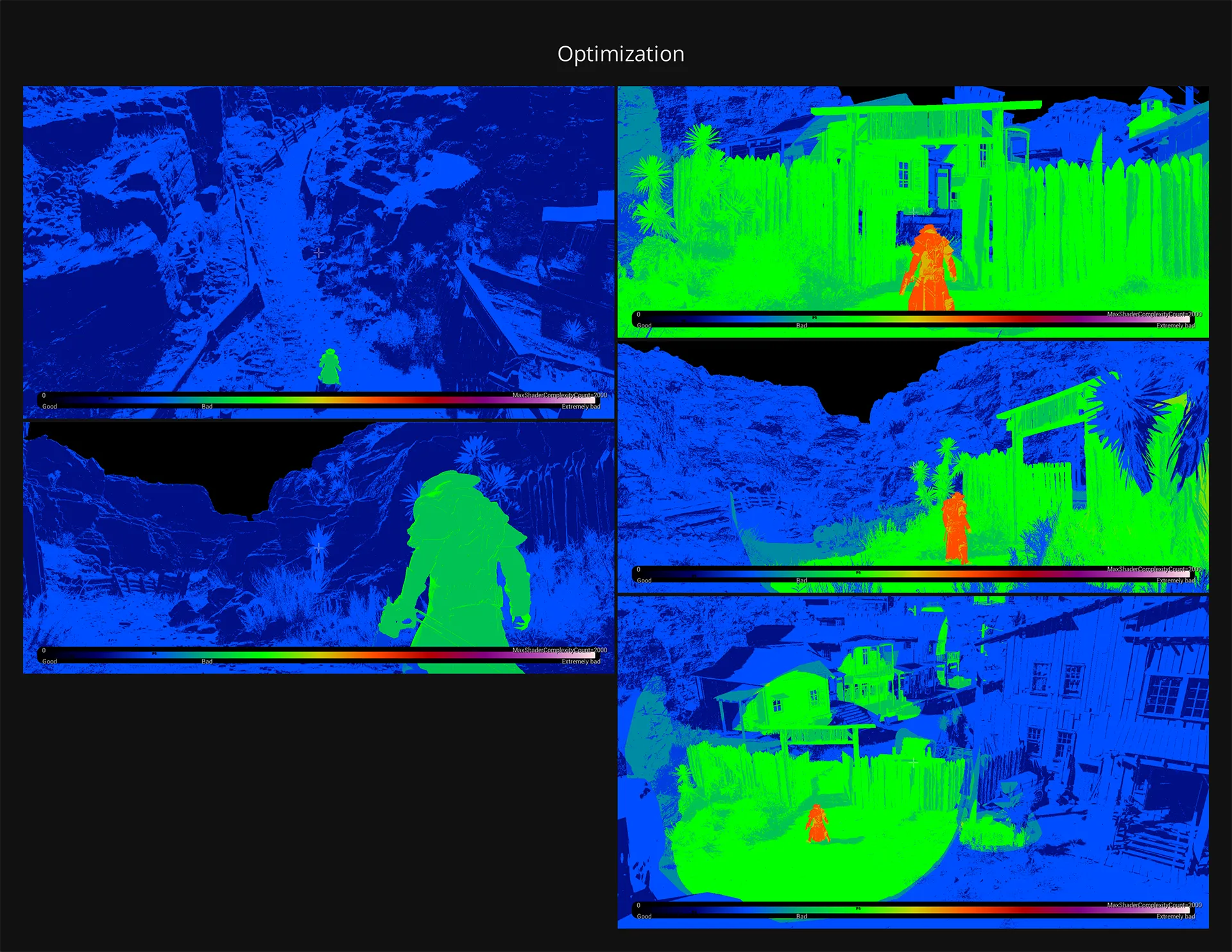This screenshot has width=1232, height=952.
Task: Click the green house in aerial town view
Action: coord(792,699)
